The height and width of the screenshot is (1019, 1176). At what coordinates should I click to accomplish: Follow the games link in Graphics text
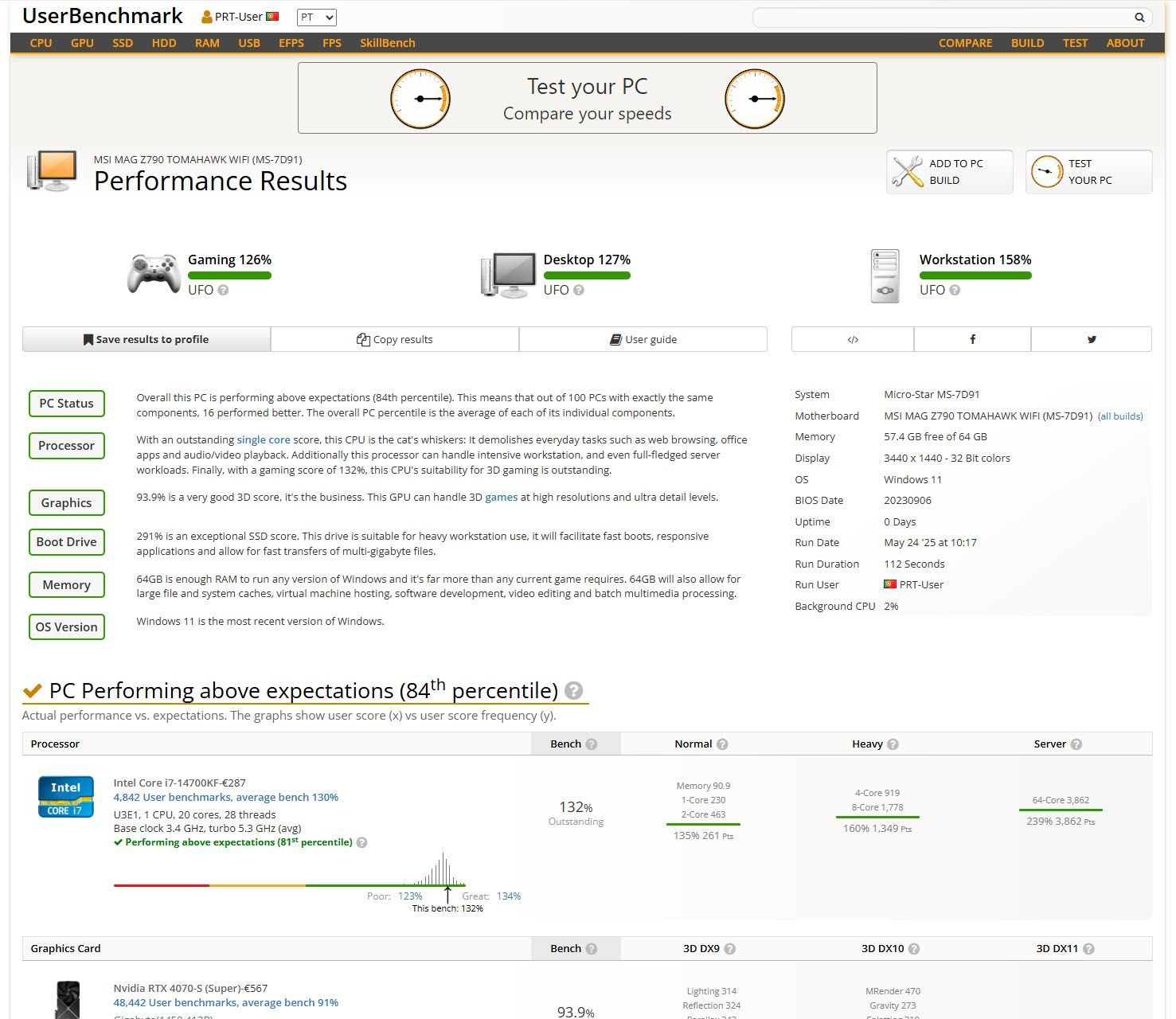tap(502, 497)
